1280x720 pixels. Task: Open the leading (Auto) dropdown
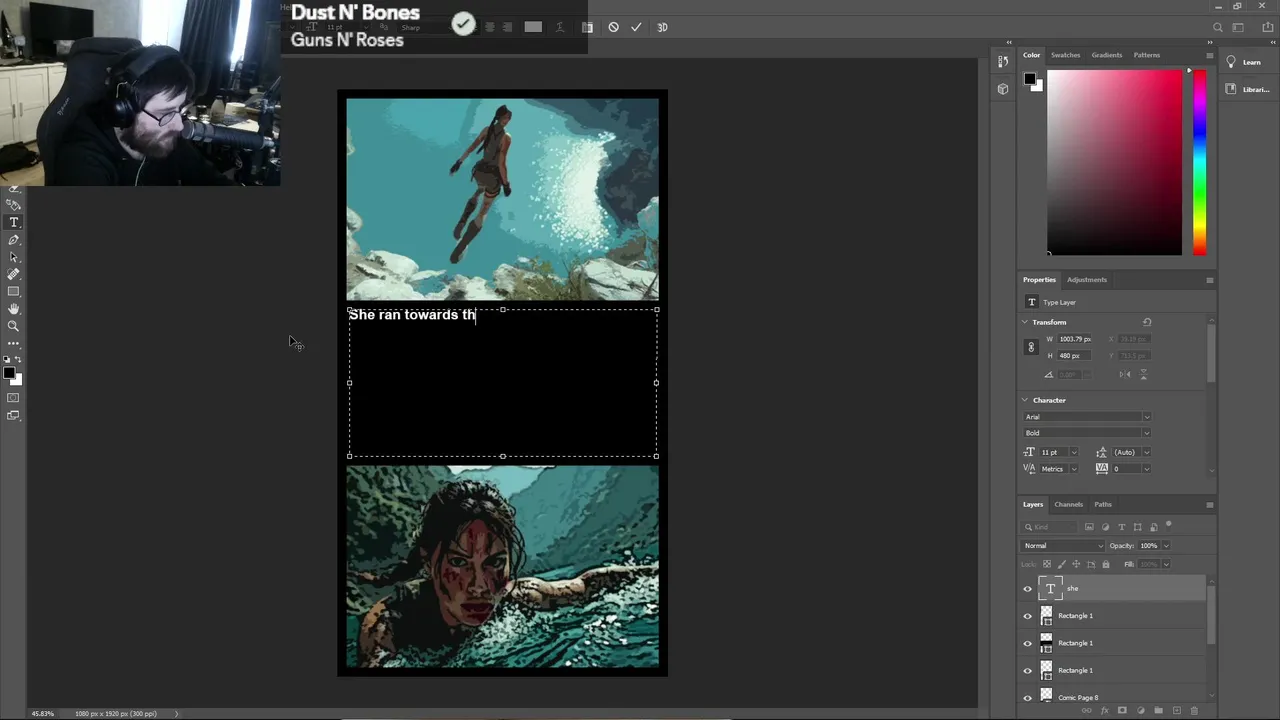pyautogui.click(x=1145, y=452)
